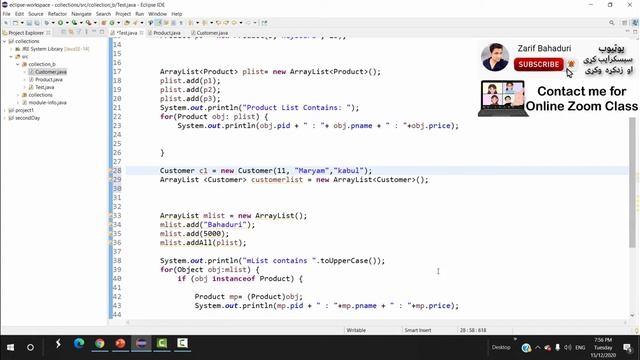Collapse the src folder node
Screen dimensions: 640x360
tap(11, 56)
